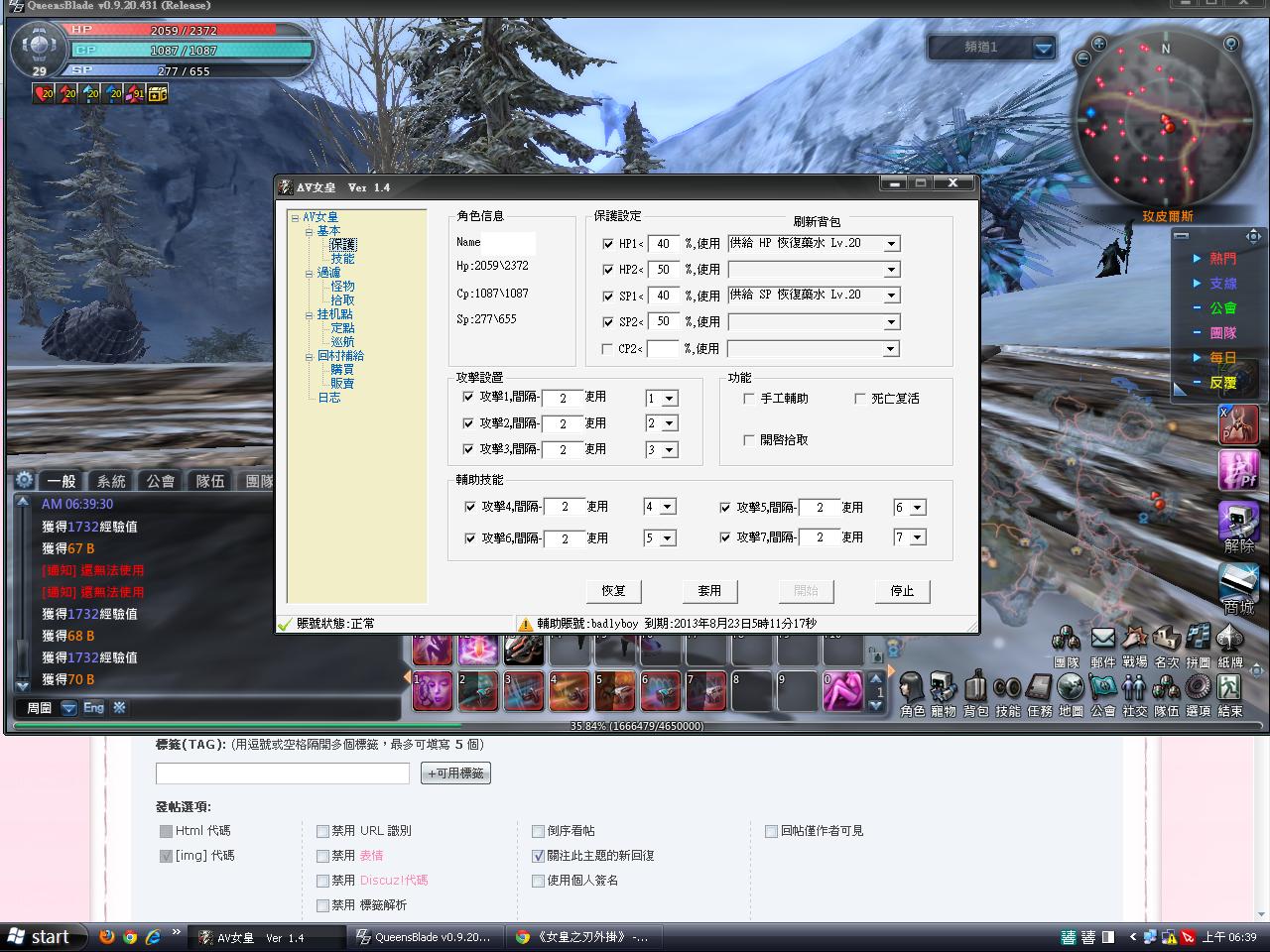The image size is (1270, 952).
Task: Open the HP1 potion dropdown
Action: [x=891, y=244]
